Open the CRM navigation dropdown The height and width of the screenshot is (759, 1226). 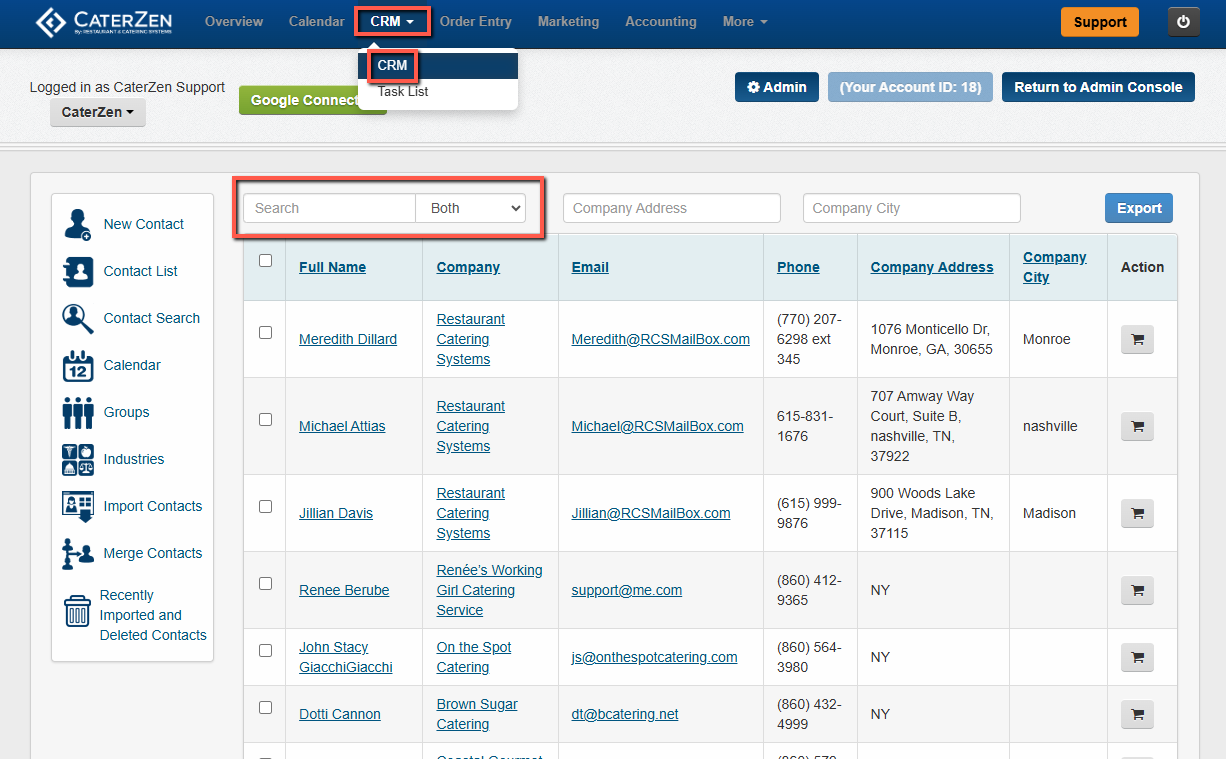(x=392, y=21)
